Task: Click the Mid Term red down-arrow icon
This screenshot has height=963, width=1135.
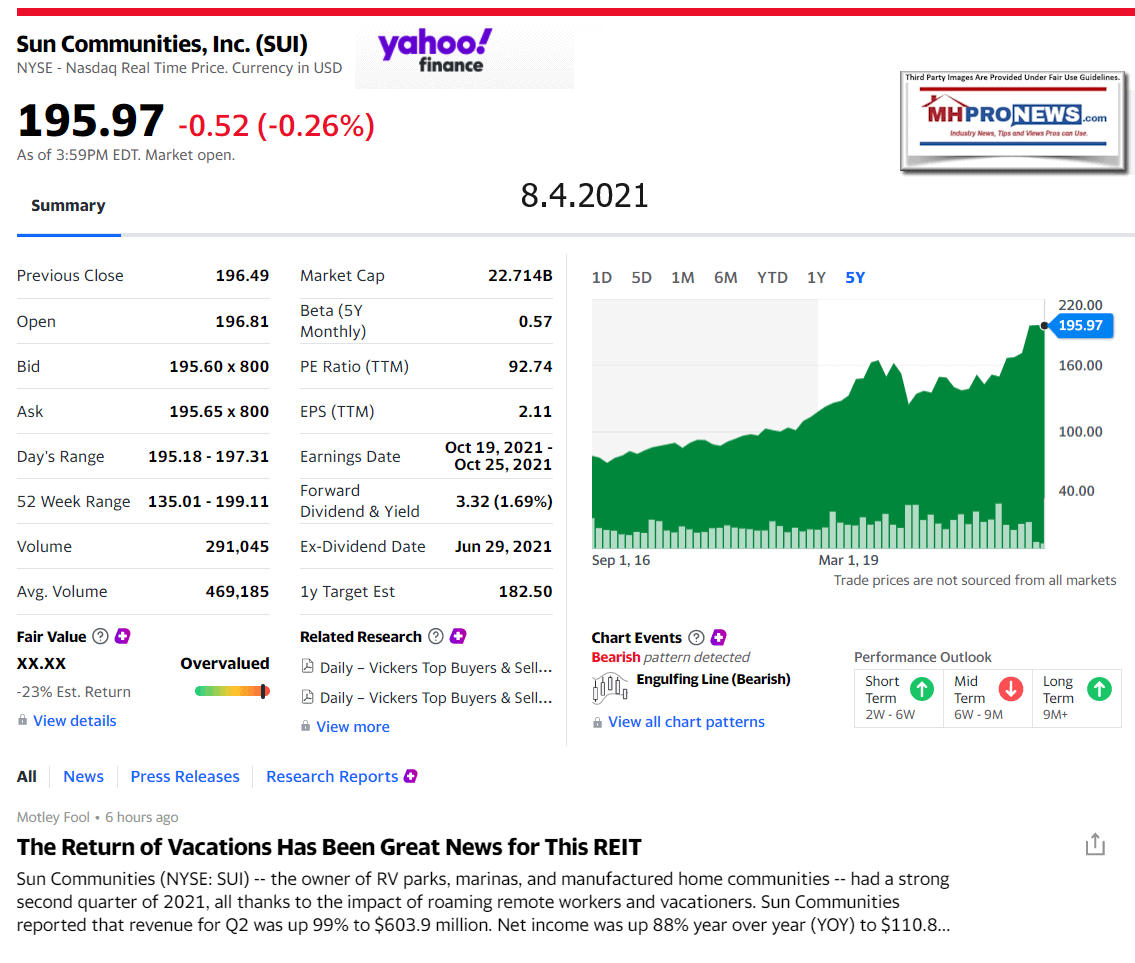Action: (1011, 688)
